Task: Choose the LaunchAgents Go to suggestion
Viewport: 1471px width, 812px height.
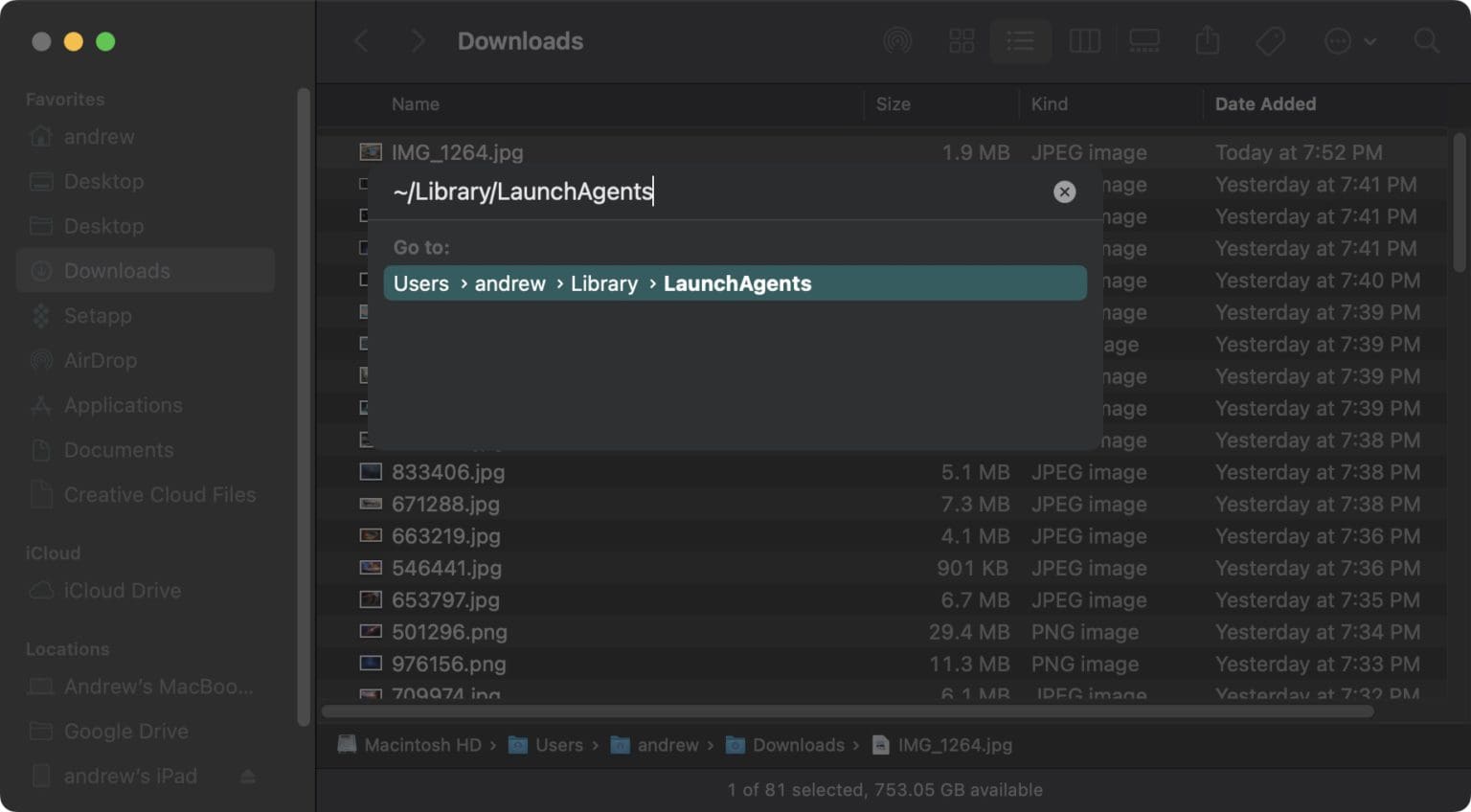Action: click(x=735, y=282)
